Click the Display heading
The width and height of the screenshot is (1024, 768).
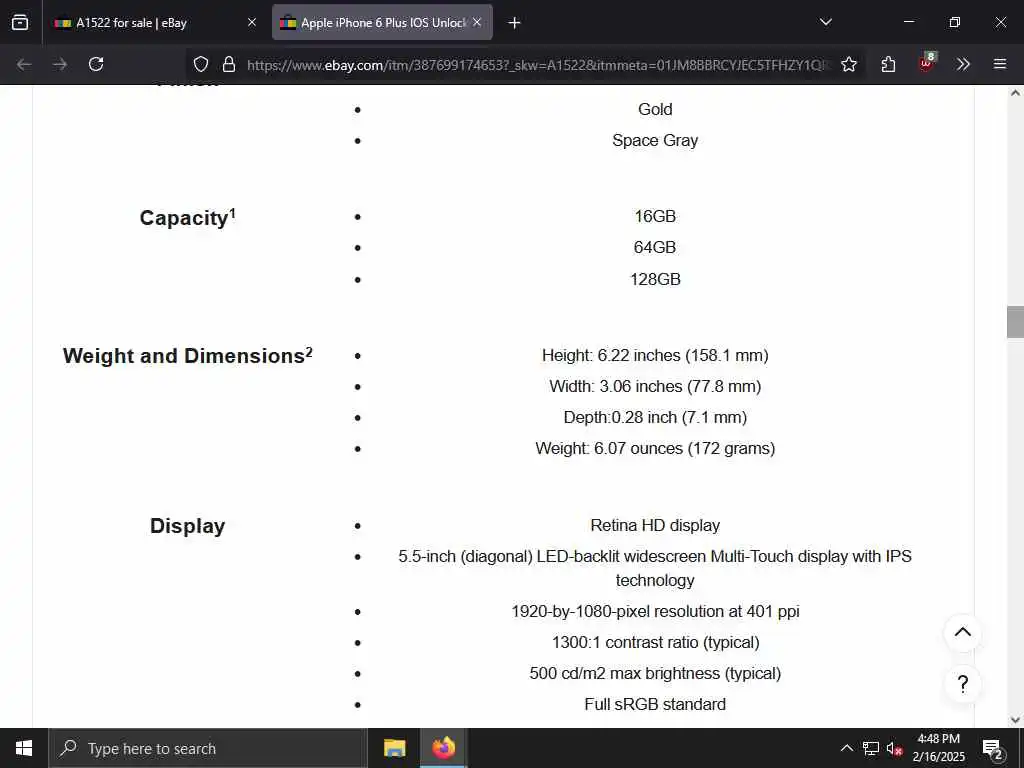(x=187, y=526)
